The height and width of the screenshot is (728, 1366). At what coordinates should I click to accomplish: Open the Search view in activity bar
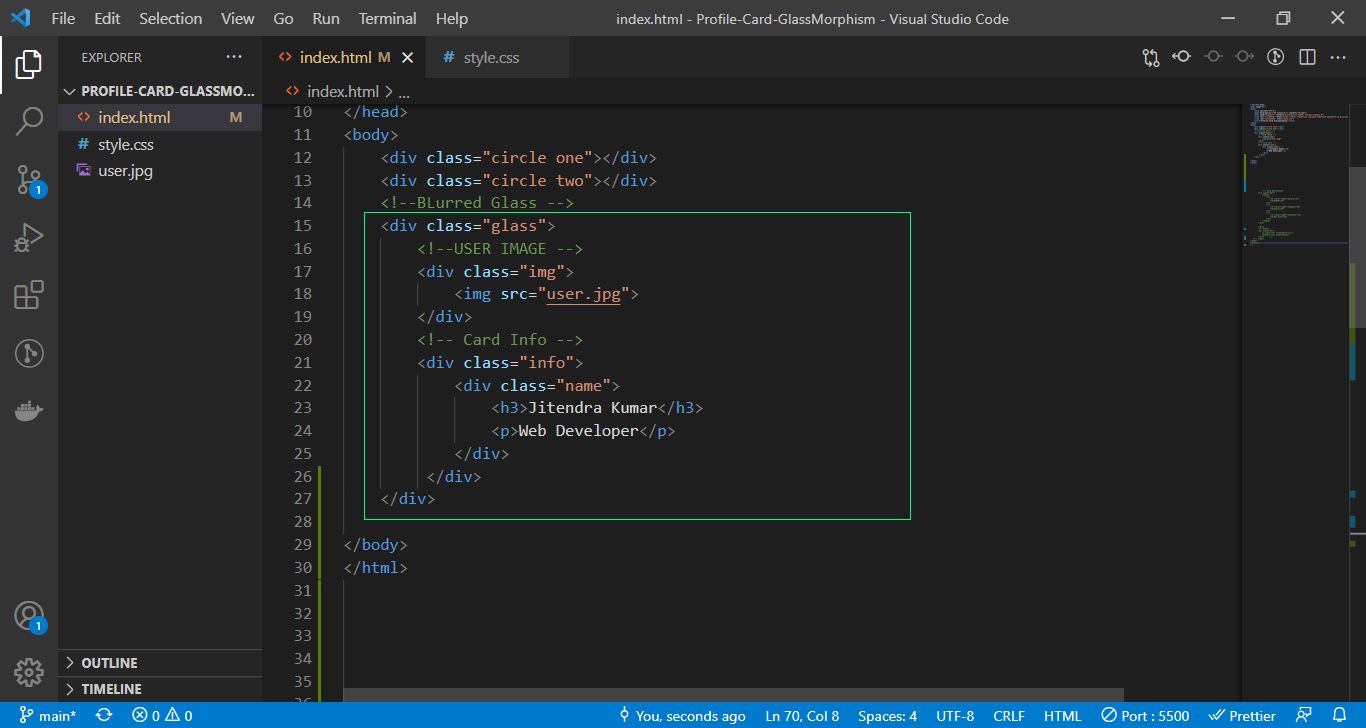(x=29, y=122)
